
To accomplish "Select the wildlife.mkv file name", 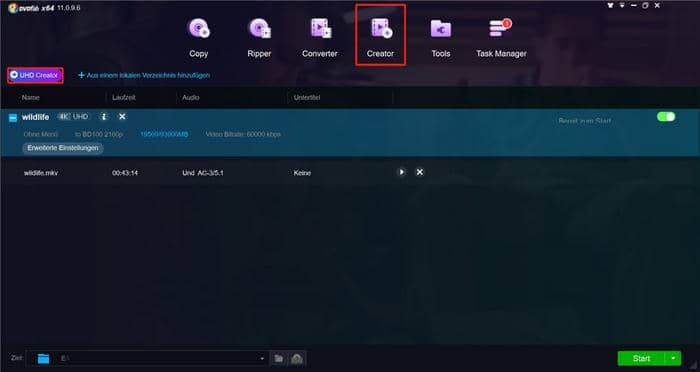I will coord(41,173).
